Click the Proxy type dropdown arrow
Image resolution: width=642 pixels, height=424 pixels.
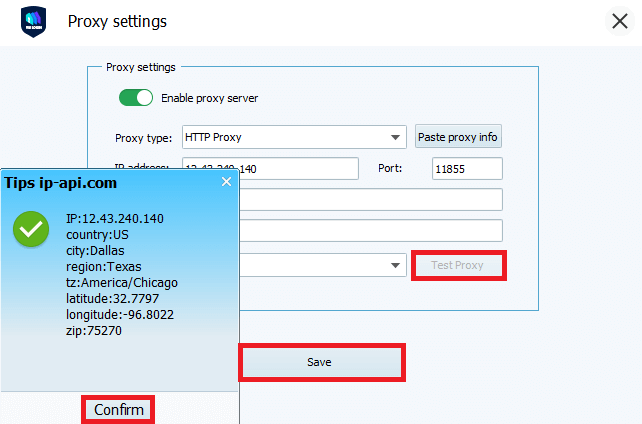pyautogui.click(x=396, y=138)
